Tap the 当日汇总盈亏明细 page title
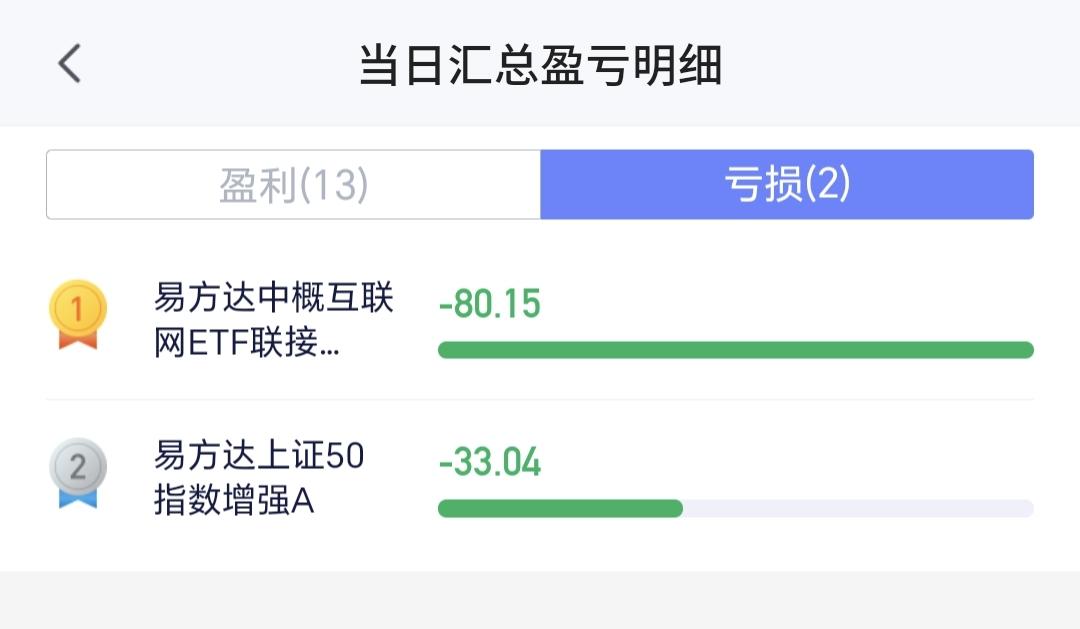 [x=540, y=66]
